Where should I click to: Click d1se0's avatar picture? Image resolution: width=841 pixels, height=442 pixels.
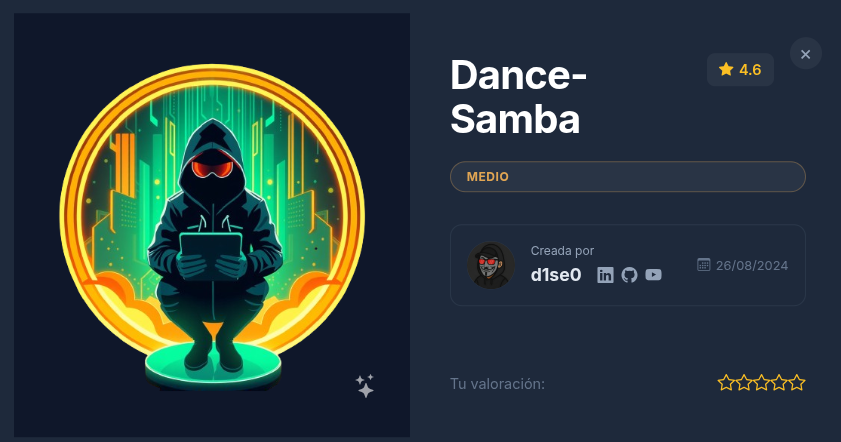[491, 265]
